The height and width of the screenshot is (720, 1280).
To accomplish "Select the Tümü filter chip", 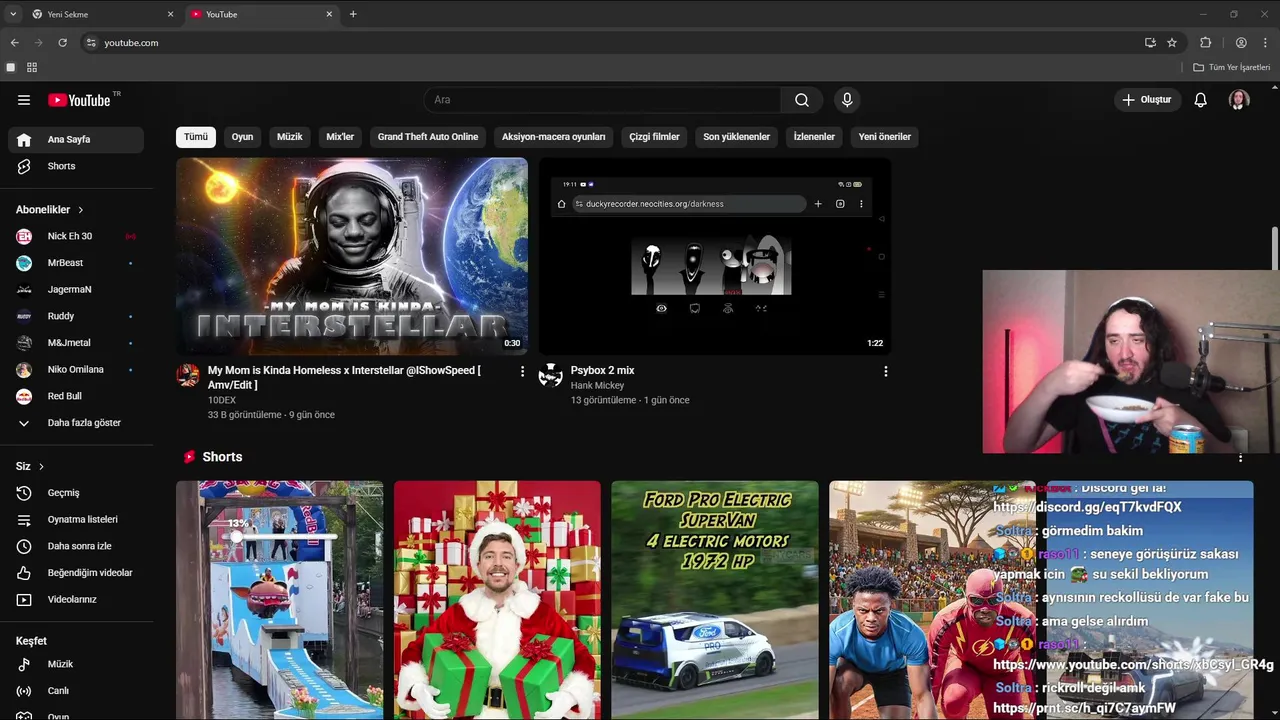I will pos(196,137).
